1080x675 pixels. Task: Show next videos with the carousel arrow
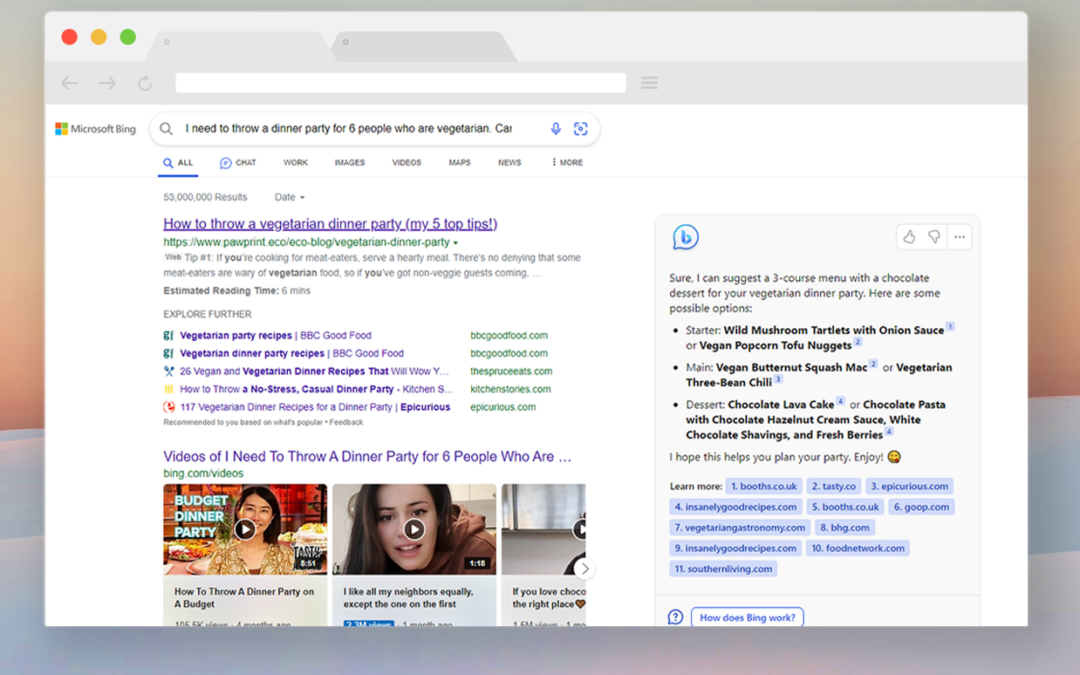pyautogui.click(x=585, y=569)
